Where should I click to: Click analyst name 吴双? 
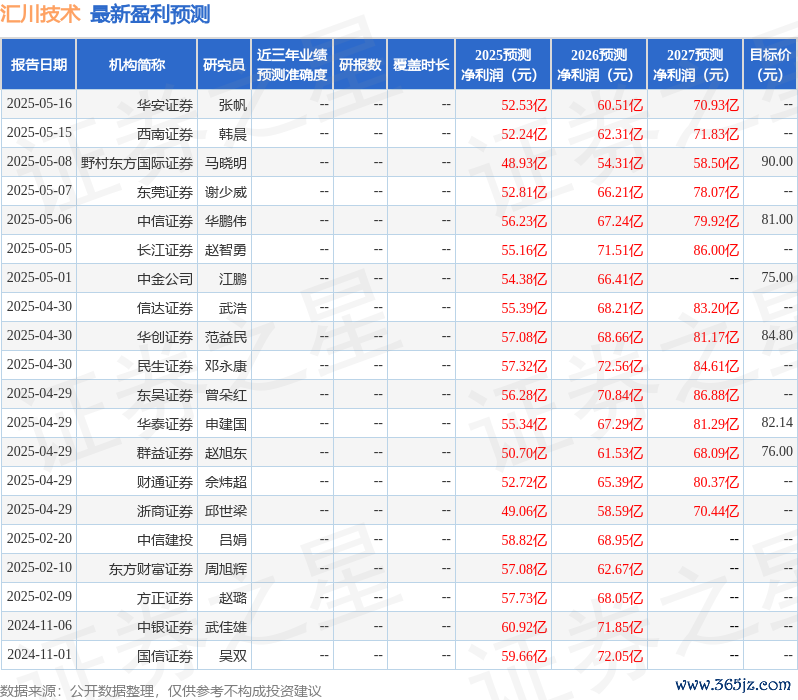pos(233,657)
